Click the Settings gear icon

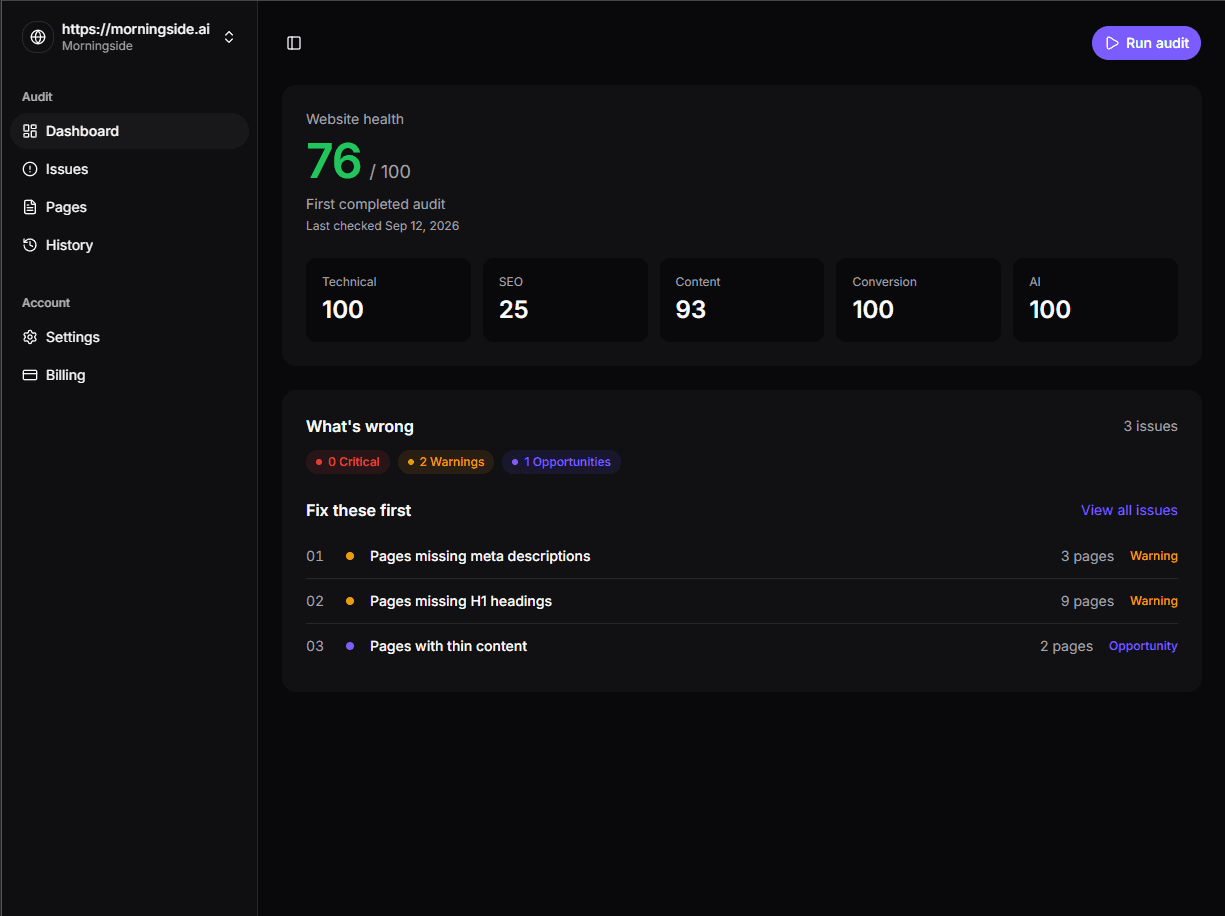click(30, 337)
